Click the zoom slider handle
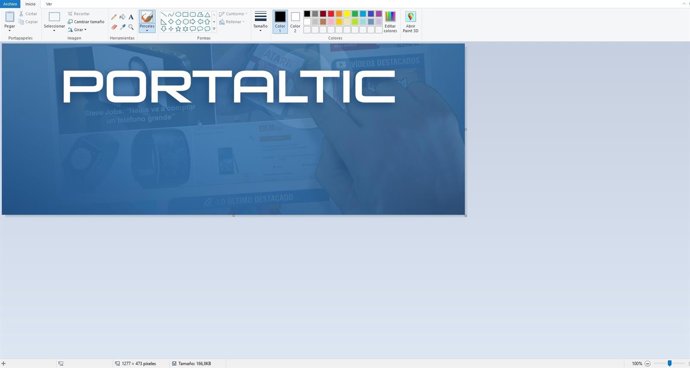The width and height of the screenshot is (690, 368). pos(669,363)
